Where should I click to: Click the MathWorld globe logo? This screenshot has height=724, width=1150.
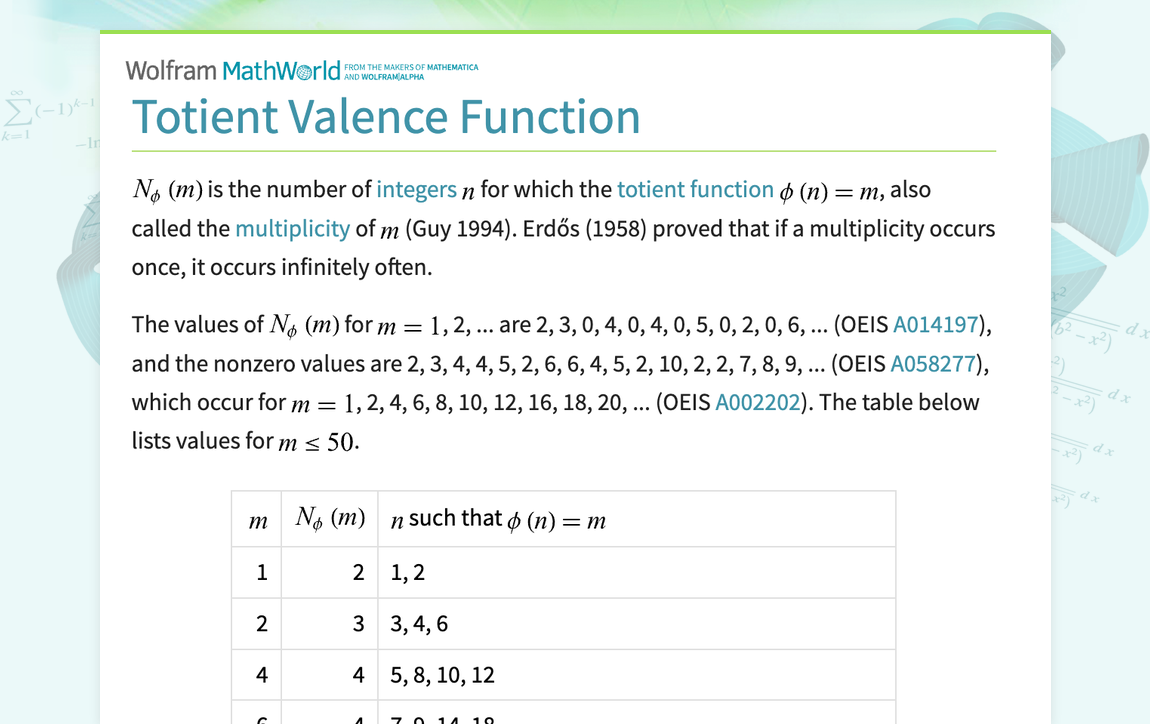305,70
